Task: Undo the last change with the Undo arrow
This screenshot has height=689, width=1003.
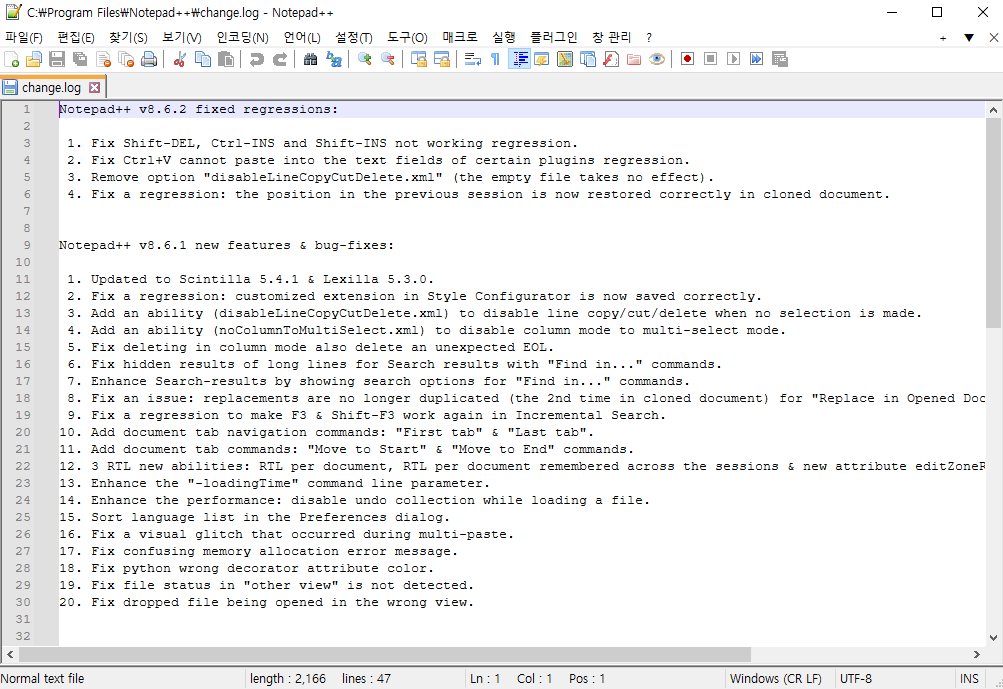Action: pos(257,59)
